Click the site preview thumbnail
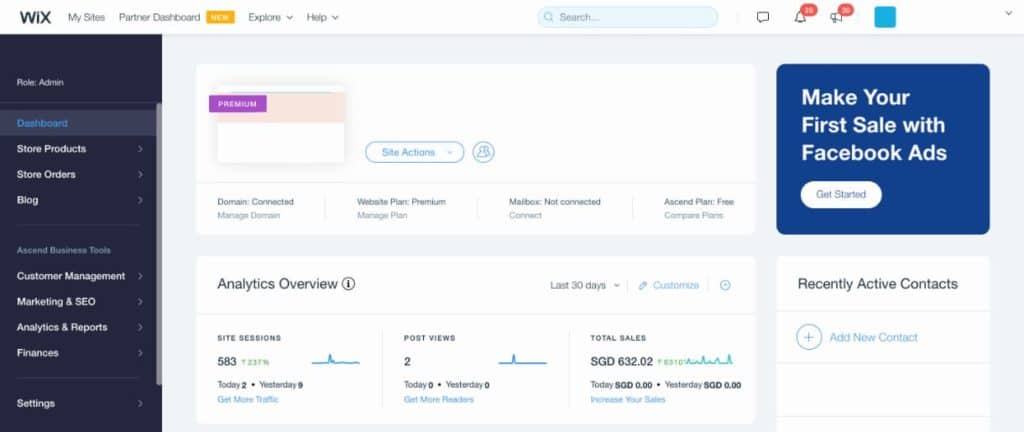Screen dimensions: 1024x432 (x=281, y=124)
